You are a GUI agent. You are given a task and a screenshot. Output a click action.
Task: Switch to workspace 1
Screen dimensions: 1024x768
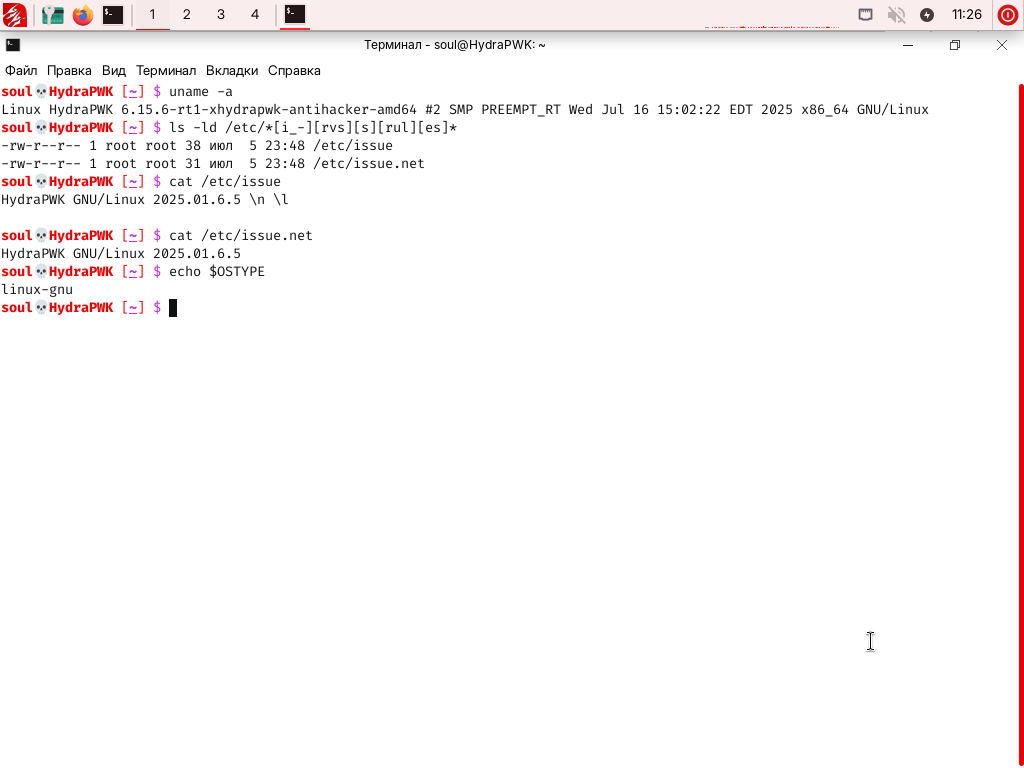[x=152, y=14]
